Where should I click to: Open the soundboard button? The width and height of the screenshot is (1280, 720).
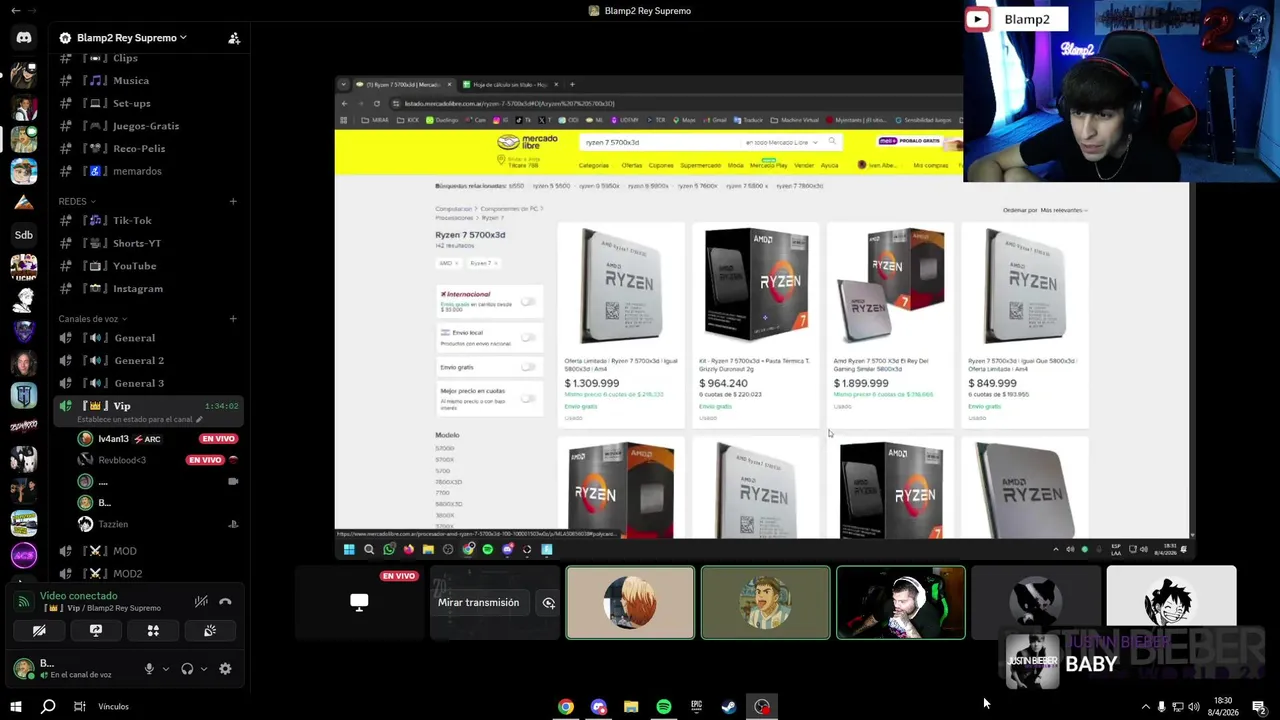[210, 631]
